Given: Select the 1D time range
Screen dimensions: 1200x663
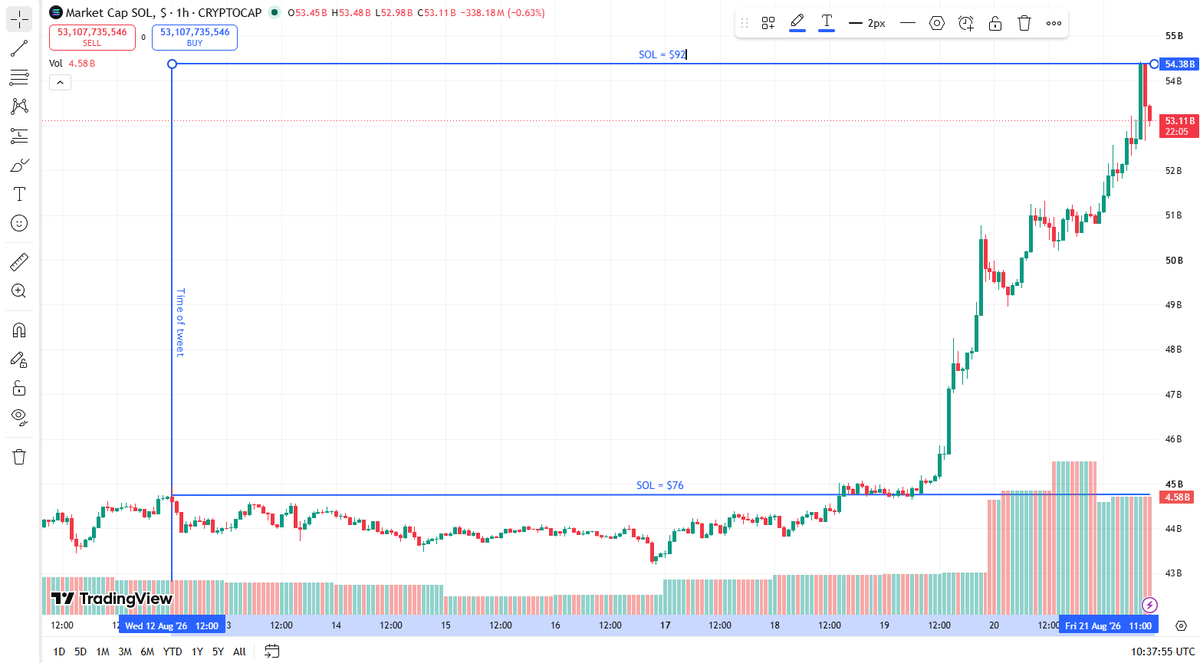Looking at the screenshot, I should pyautogui.click(x=59, y=651).
